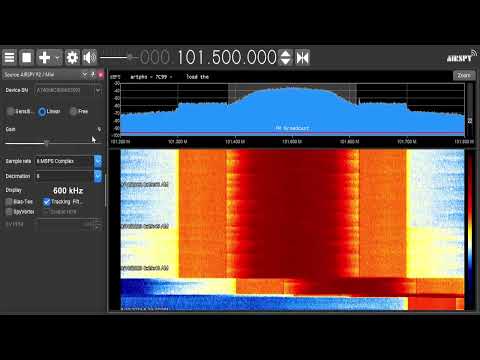Collapse the Source AIRSPY panel chevron
480x360 pixels.
pos(85,74)
